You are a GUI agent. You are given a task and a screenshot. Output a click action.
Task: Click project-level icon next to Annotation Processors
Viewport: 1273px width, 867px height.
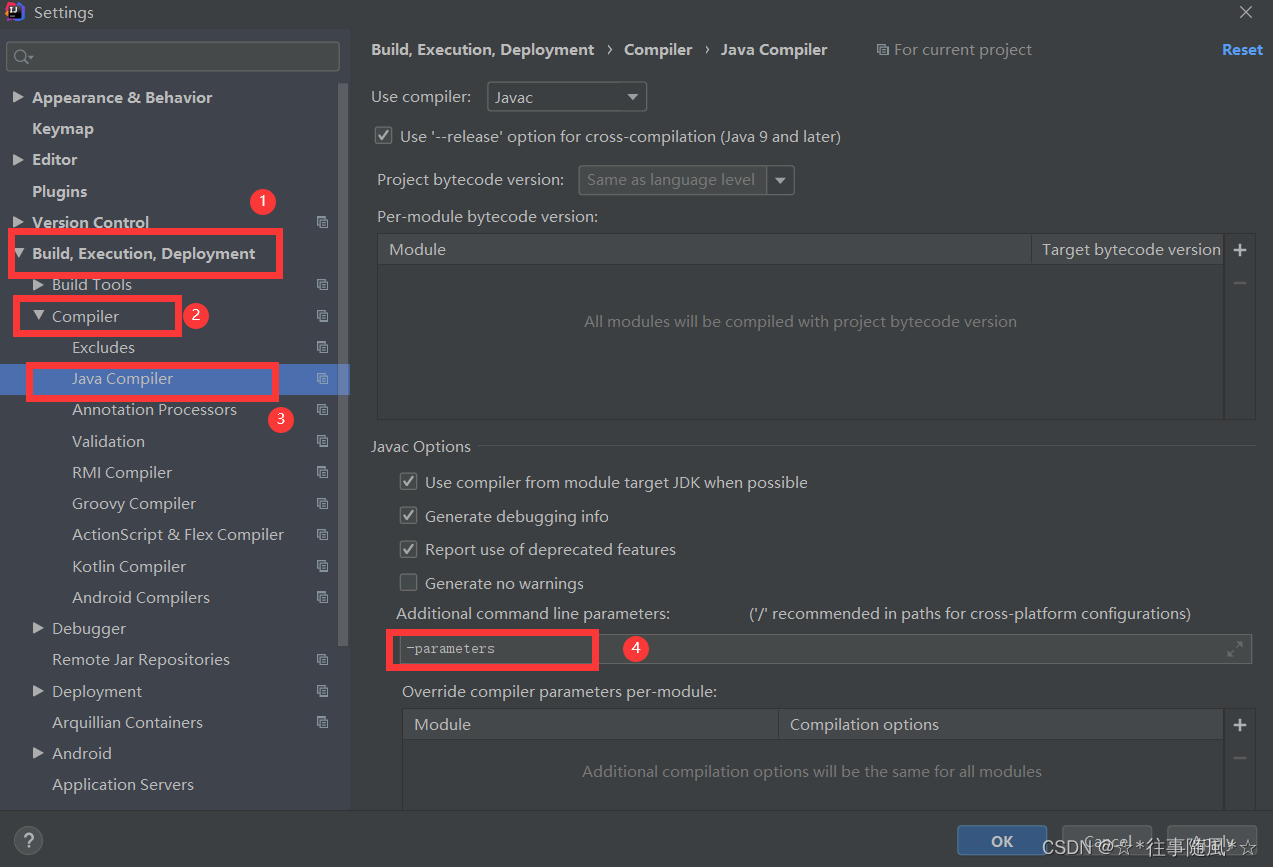pyautogui.click(x=322, y=410)
